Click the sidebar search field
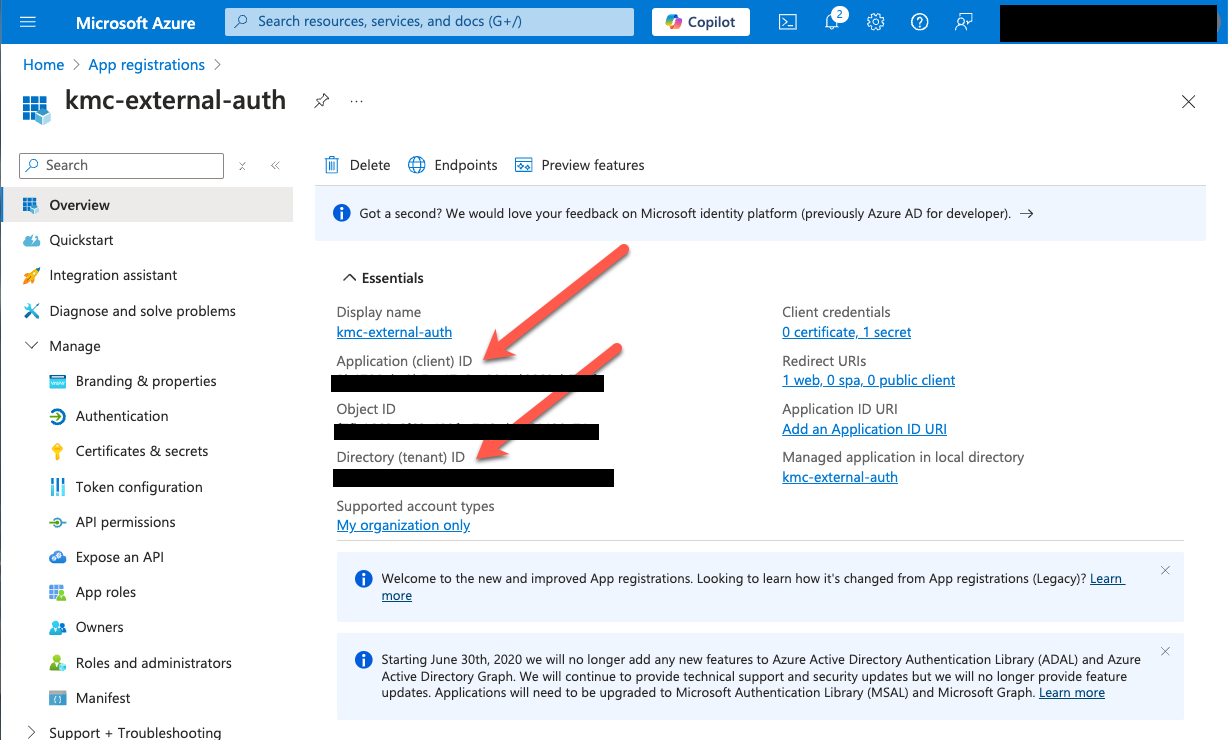The image size is (1228, 740). [x=120, y=165]
